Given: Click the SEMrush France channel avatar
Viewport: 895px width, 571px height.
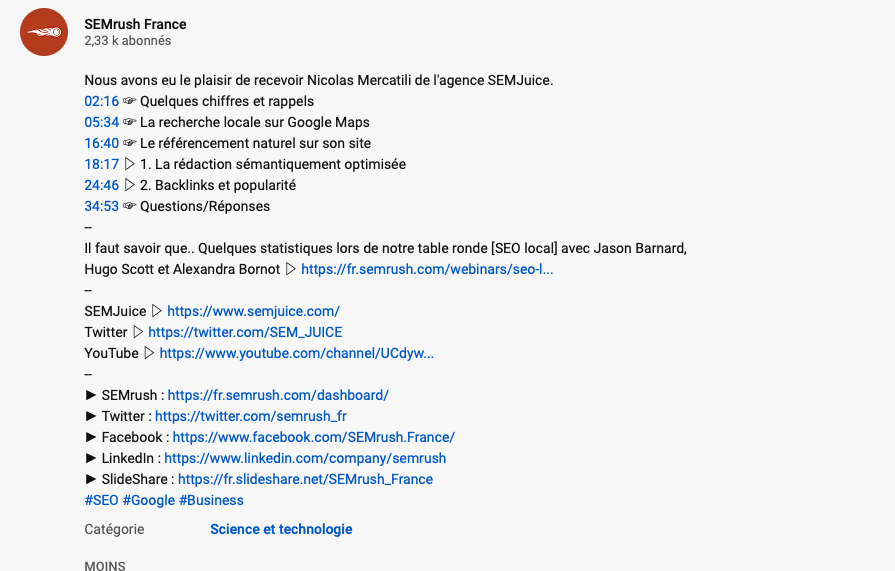Looking at the screenshot, I should 44,32.
